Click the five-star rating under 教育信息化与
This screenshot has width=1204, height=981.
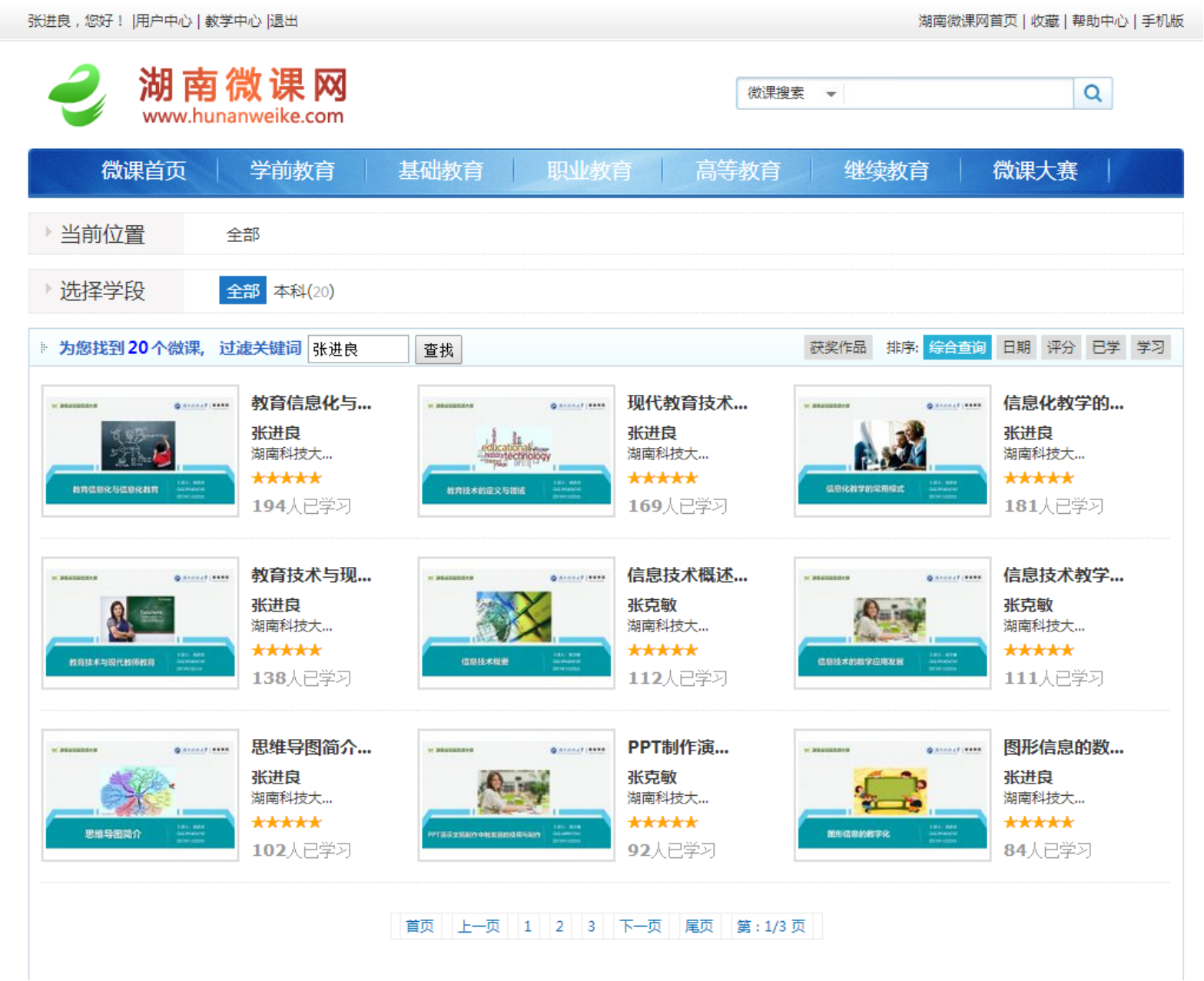286,479
